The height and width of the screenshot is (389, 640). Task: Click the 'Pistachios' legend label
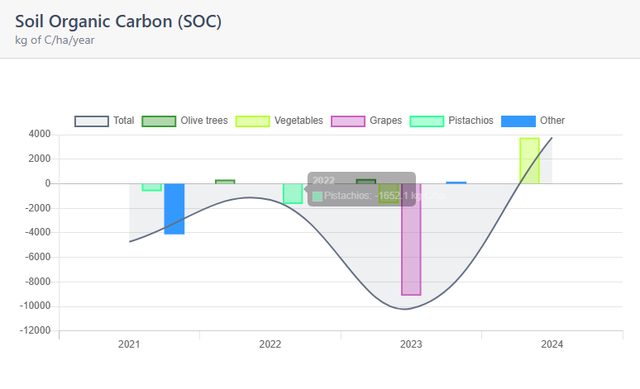click(x=471, y=120)
